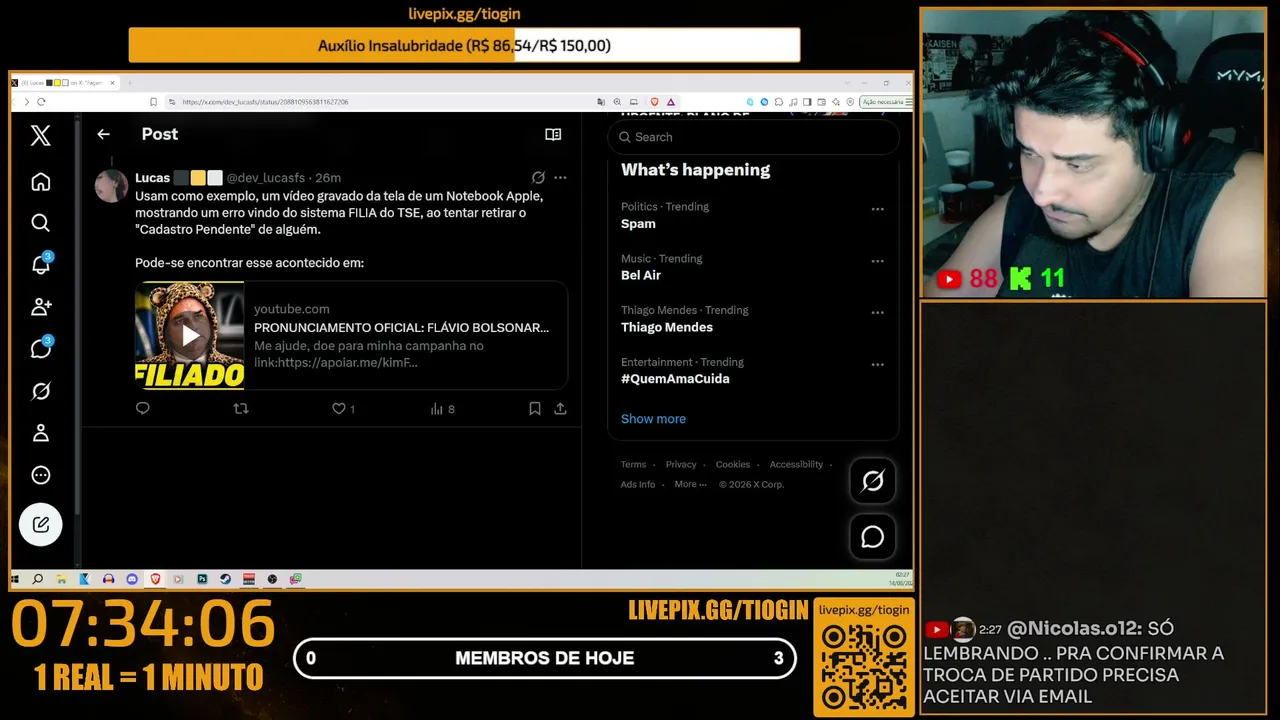
Task: Bookmark Lucas's post
Action: pyautogui.click(x=535, y=408)
